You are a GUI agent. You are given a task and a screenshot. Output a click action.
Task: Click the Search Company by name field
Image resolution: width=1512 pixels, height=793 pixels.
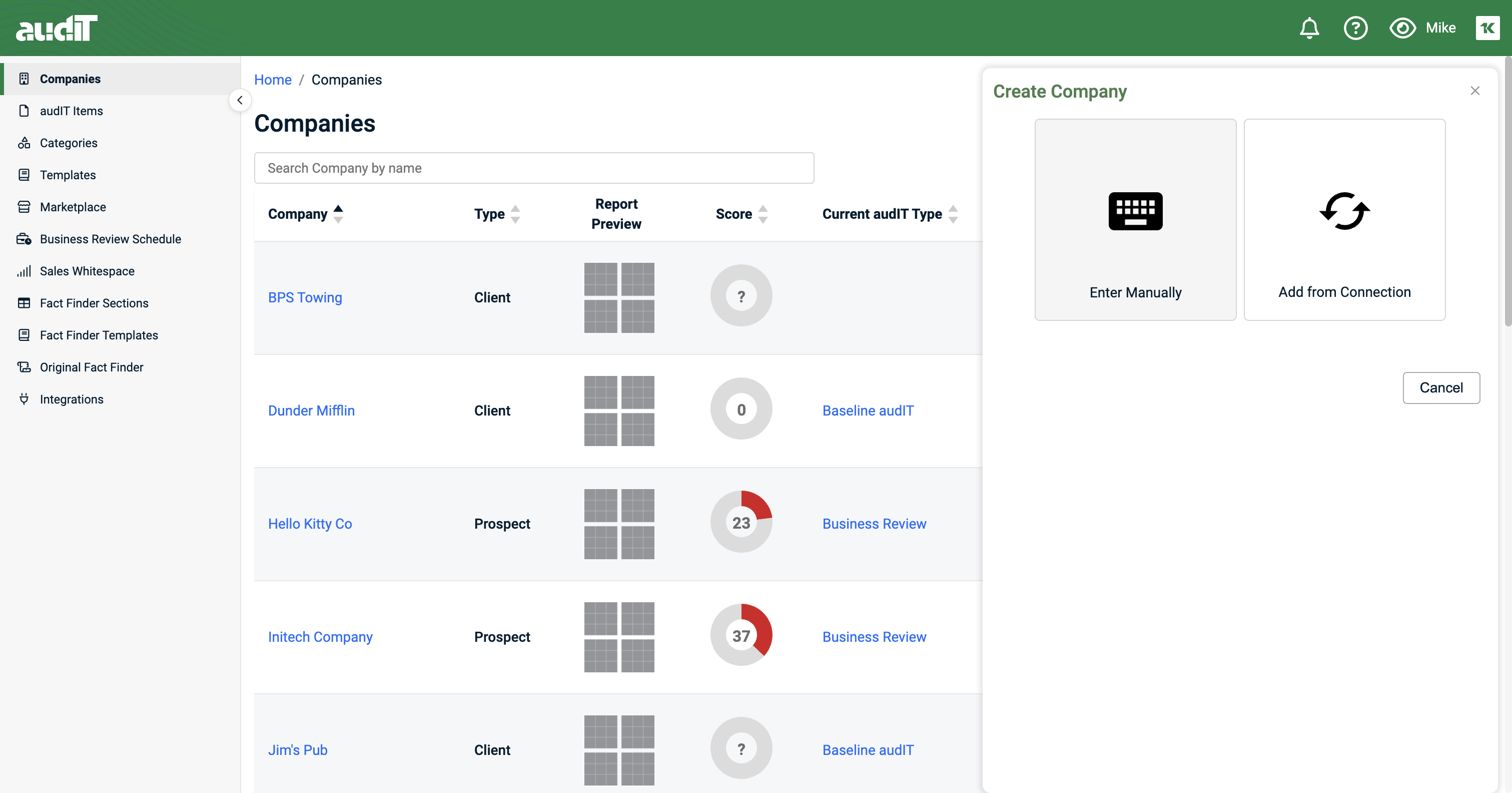(533, 168)
